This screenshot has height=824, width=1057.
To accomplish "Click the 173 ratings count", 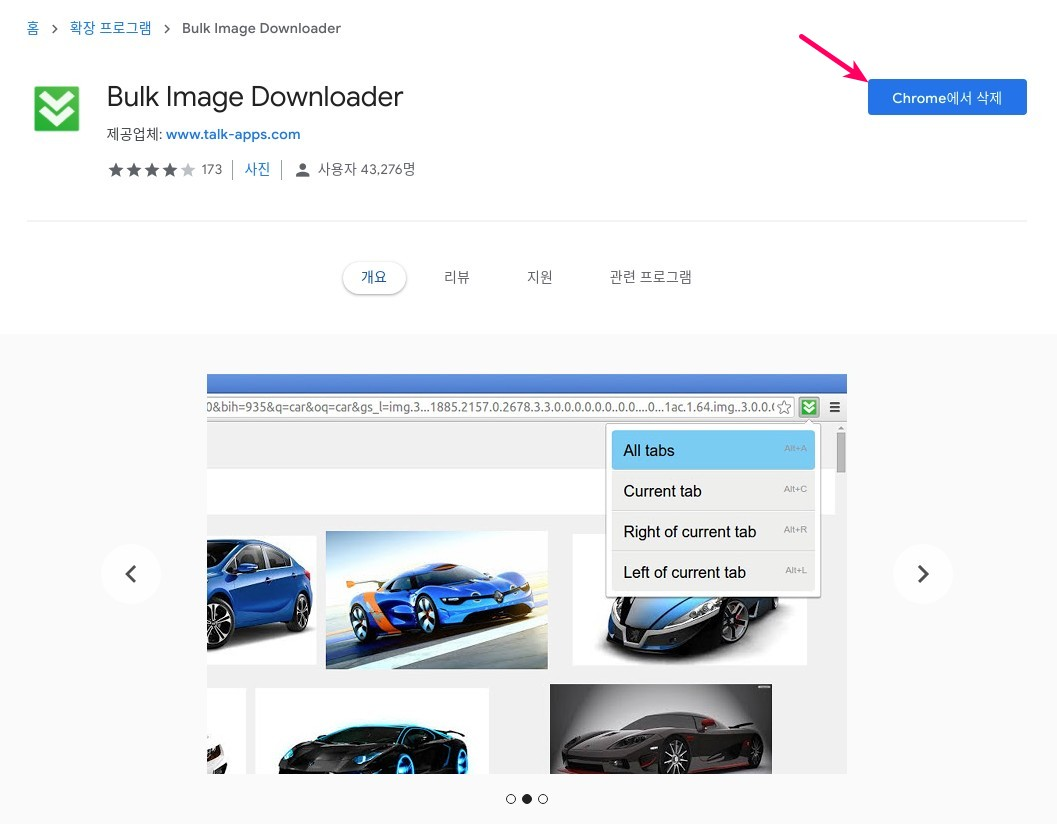I will tap(212, 170).
